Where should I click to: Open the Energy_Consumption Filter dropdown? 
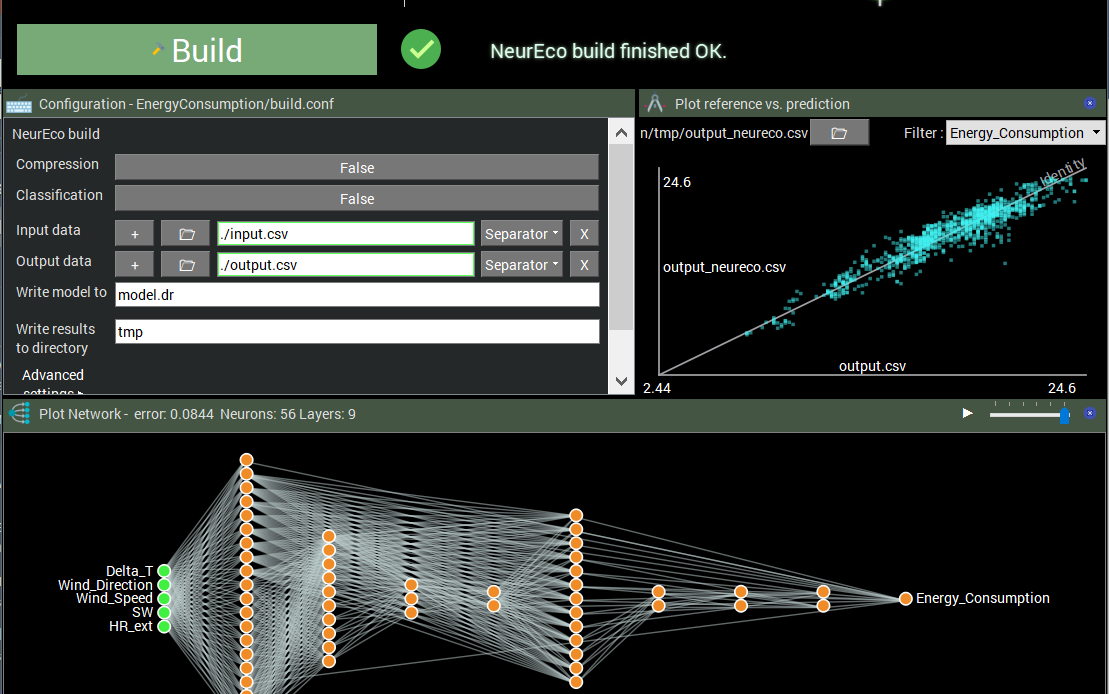click(1025, 133)
